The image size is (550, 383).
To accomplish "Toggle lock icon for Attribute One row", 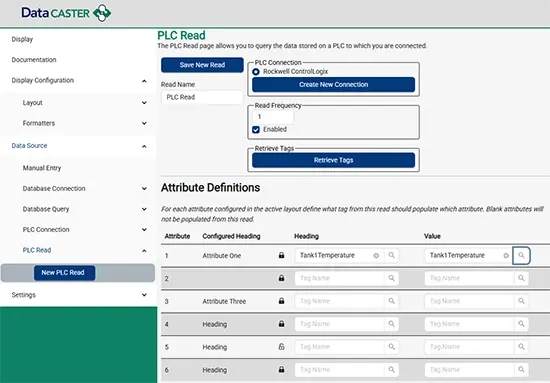I will [x=281, y=255].
